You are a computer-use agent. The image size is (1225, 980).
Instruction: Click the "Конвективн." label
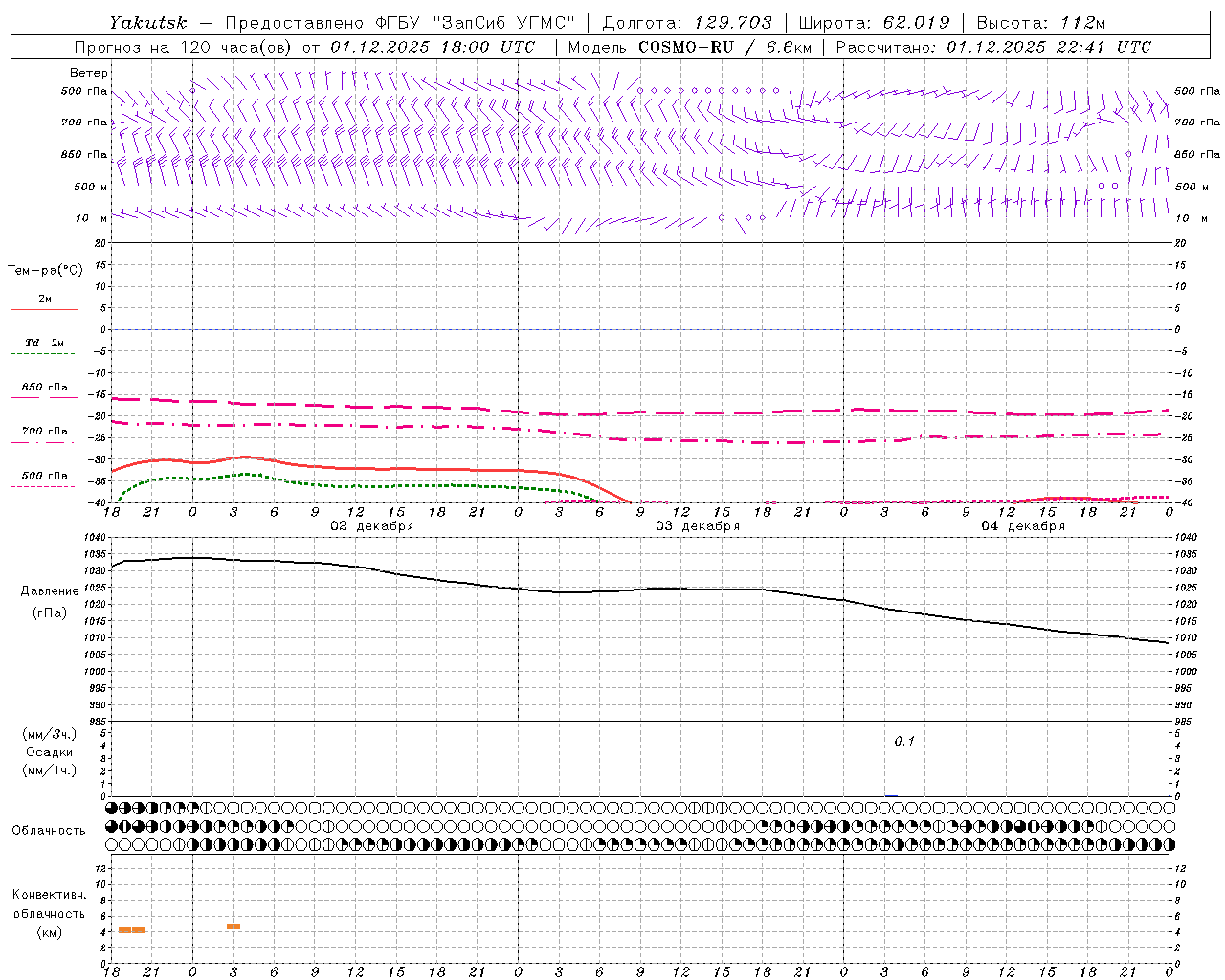(x=50, y=895)
